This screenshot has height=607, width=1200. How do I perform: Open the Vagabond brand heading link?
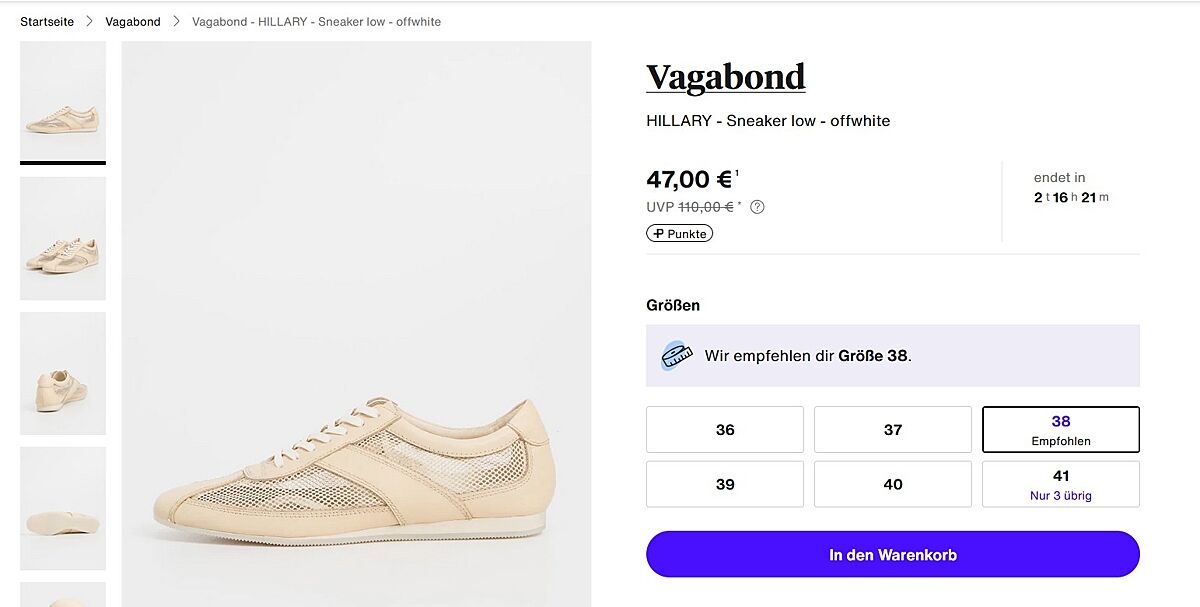(x=725, y=77)
